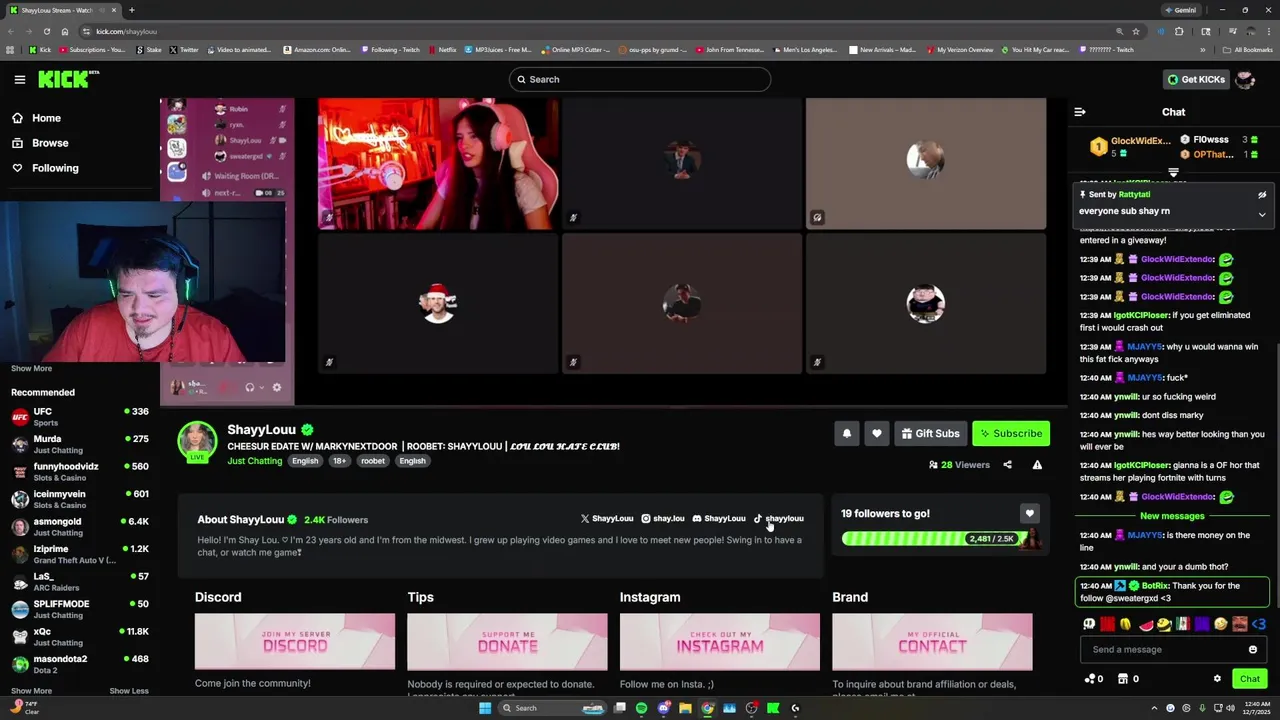Click the Discord settings gear in stream
The width and height of the screenshot is (1280, 720).
click(277, 388)
